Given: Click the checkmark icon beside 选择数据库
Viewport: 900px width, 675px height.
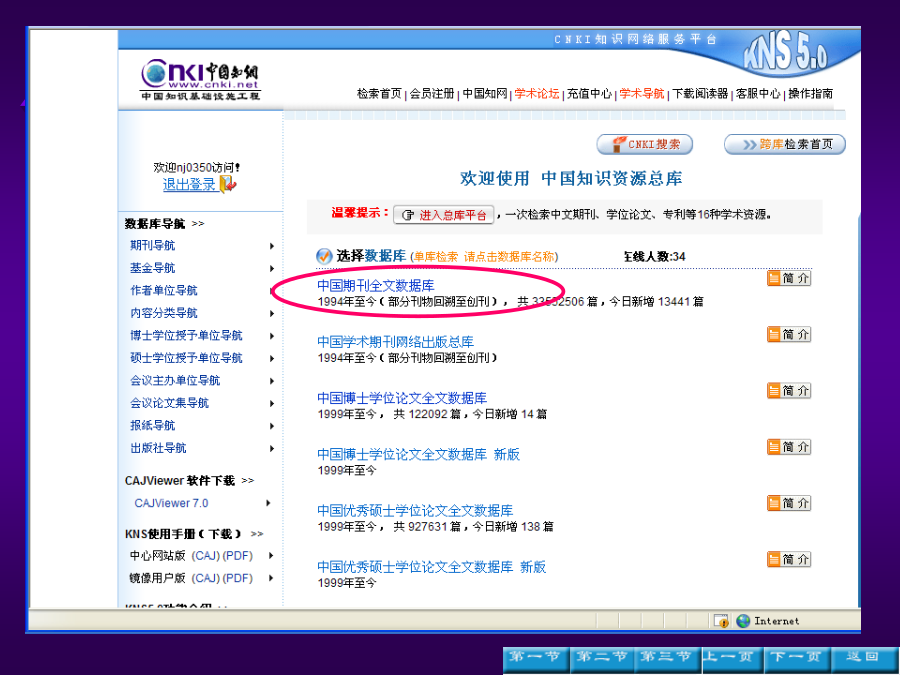Looking at the screenshot, I should (324, 256).
